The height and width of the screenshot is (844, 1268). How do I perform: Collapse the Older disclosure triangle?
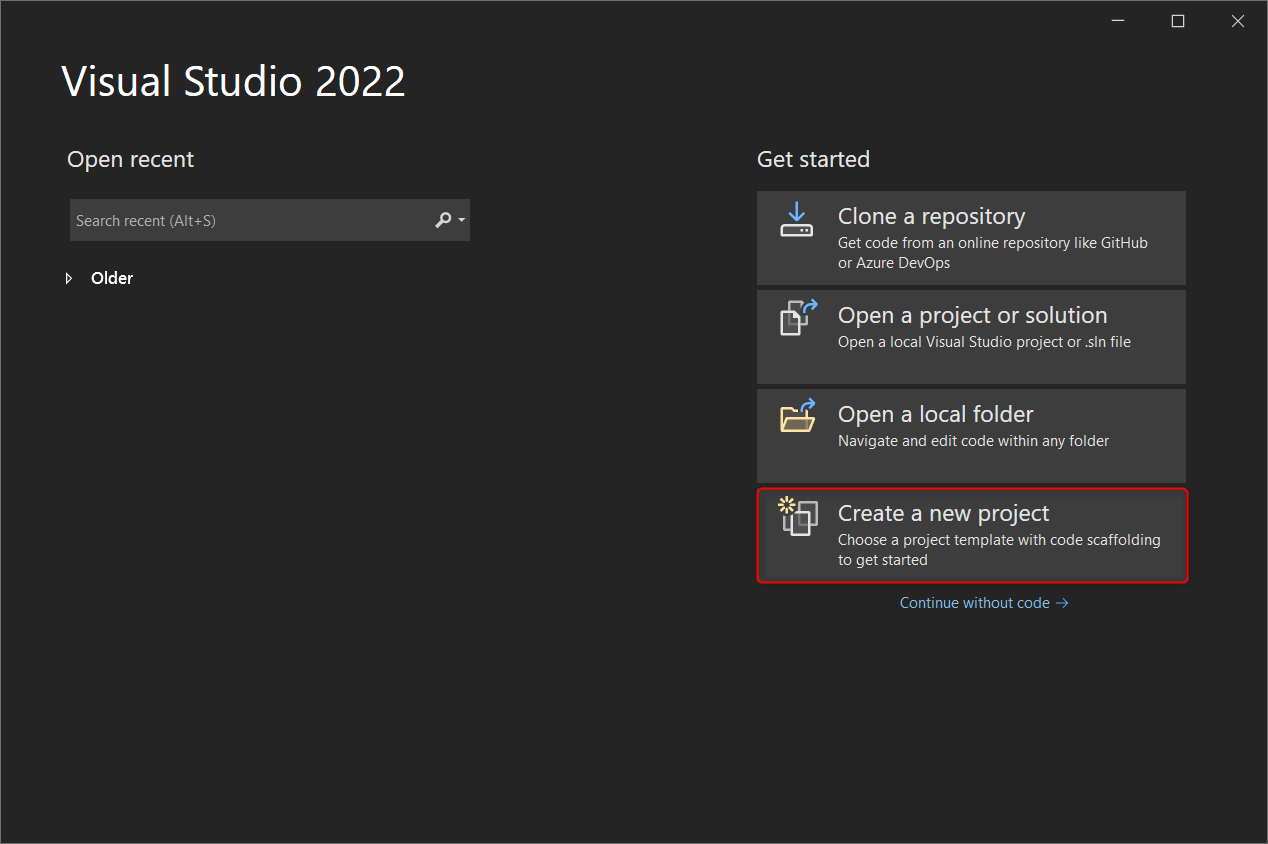tap(68, 278)
